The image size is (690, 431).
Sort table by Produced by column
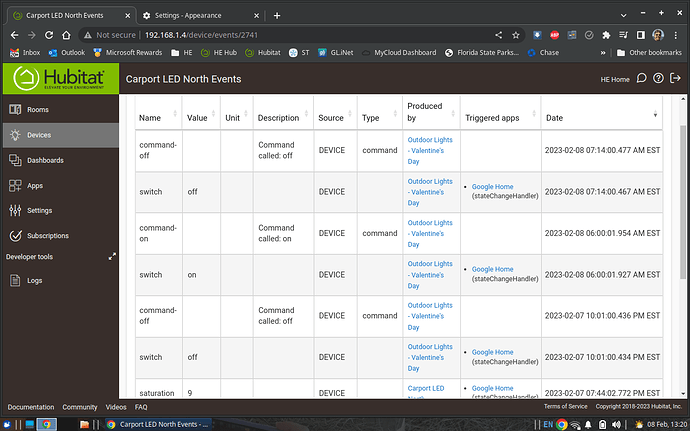pos(431,113)
